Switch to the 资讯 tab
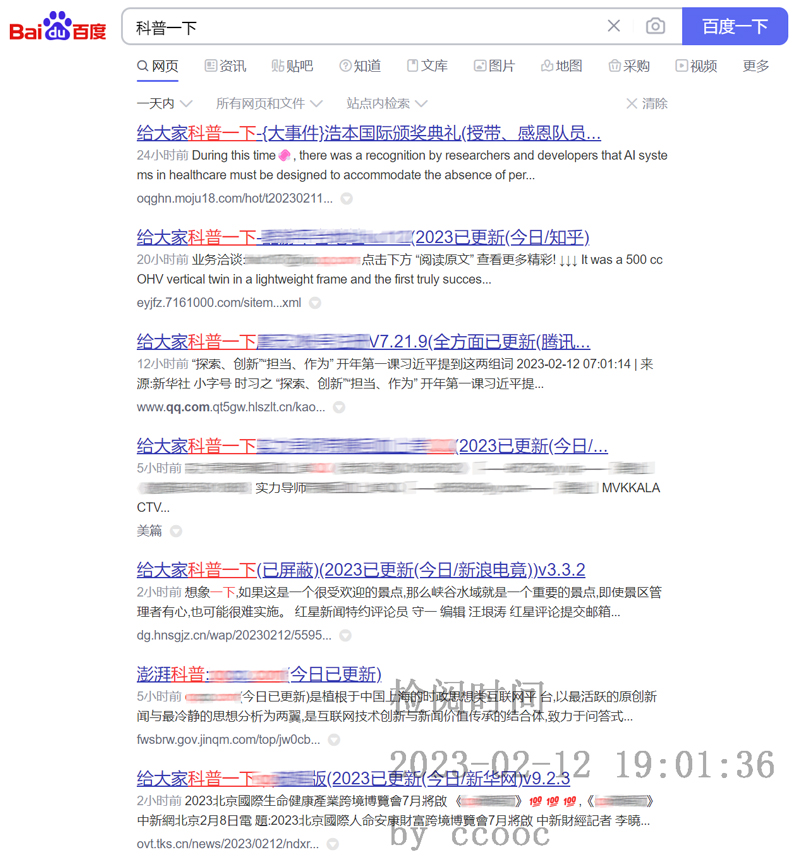 tap(225, 66)
